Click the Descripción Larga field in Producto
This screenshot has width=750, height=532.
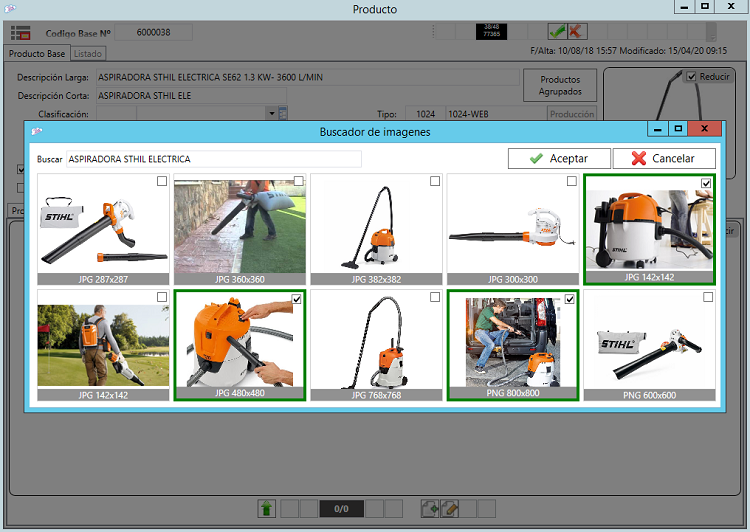[308, 77]
